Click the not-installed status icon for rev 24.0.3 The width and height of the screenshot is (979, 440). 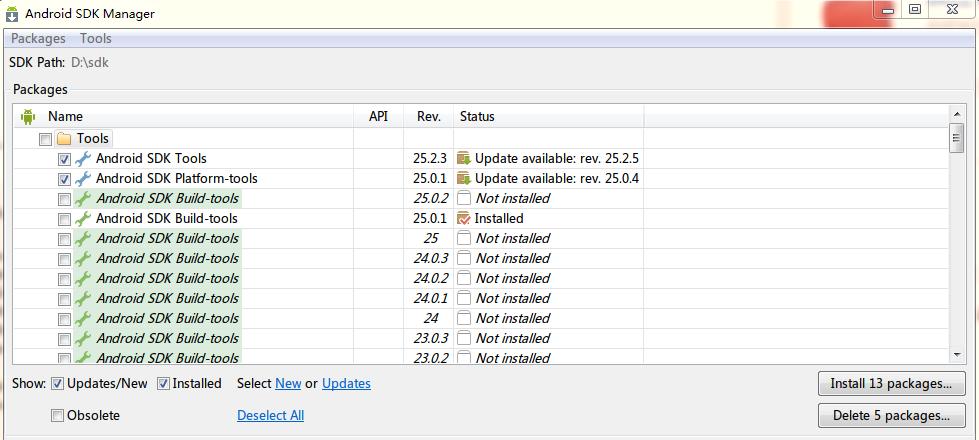(464, 258)
